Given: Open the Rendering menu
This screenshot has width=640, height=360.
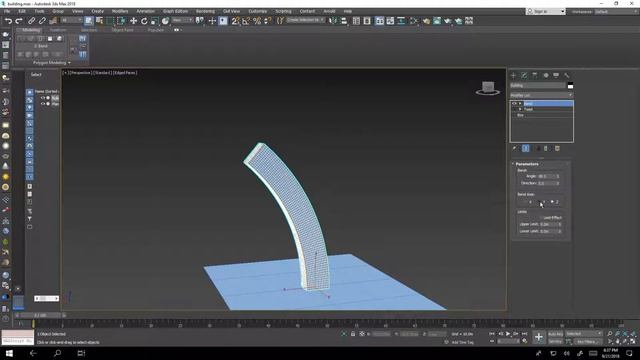Looking at the screenshot, I should point(205,11).
